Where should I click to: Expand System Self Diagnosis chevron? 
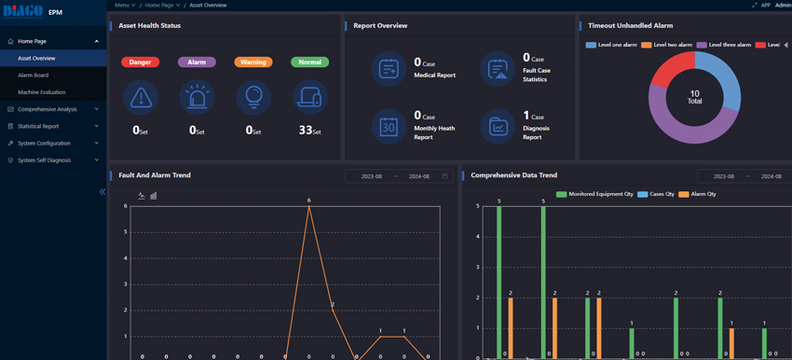96,160
